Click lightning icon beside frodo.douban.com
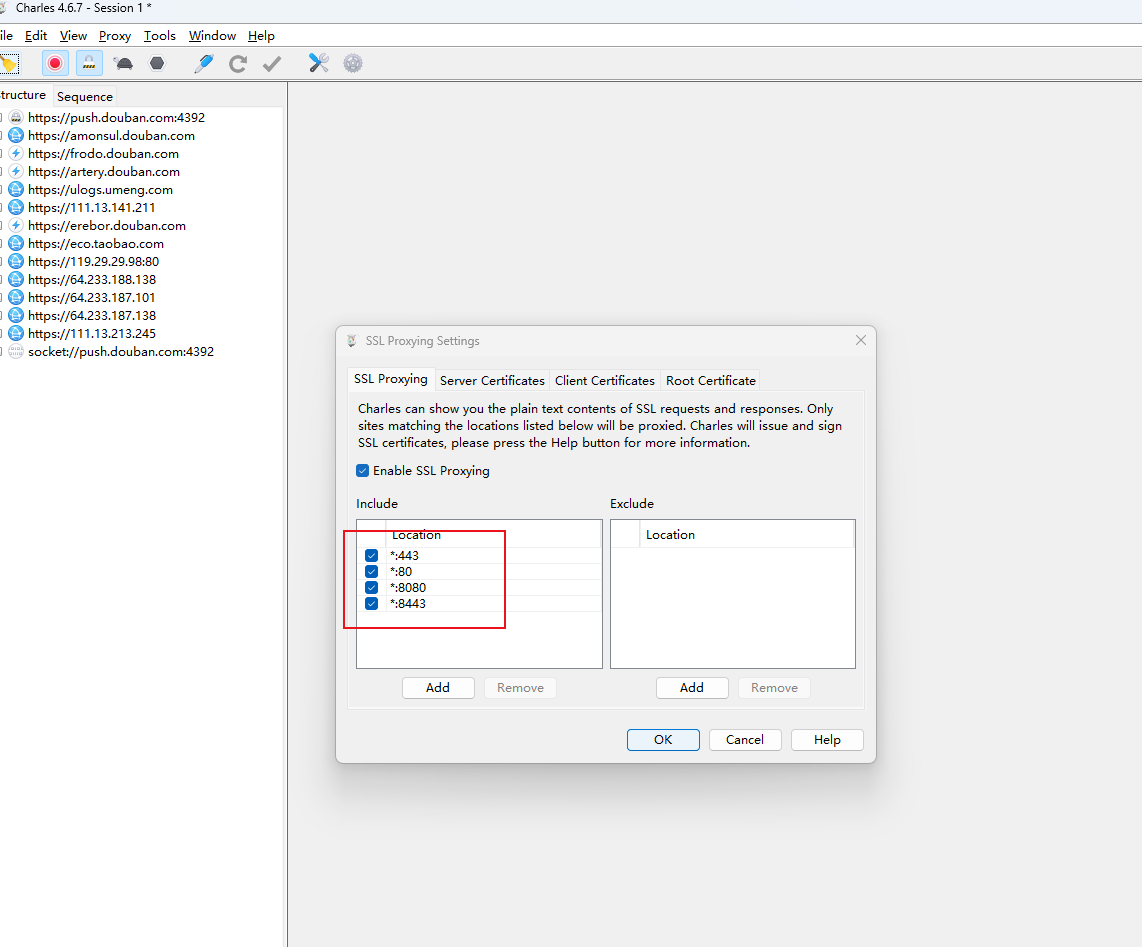The width and height of the screenshot is (1142, 947). [x=16, y=154]
